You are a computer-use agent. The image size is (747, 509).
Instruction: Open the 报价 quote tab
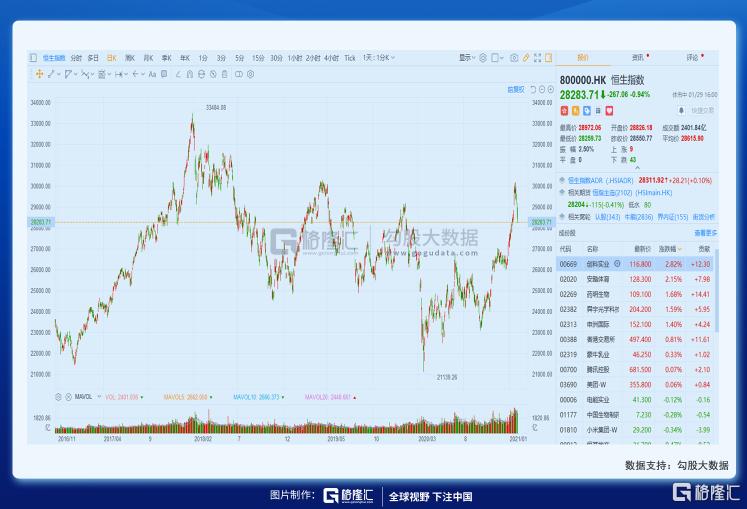pos(583,58)
